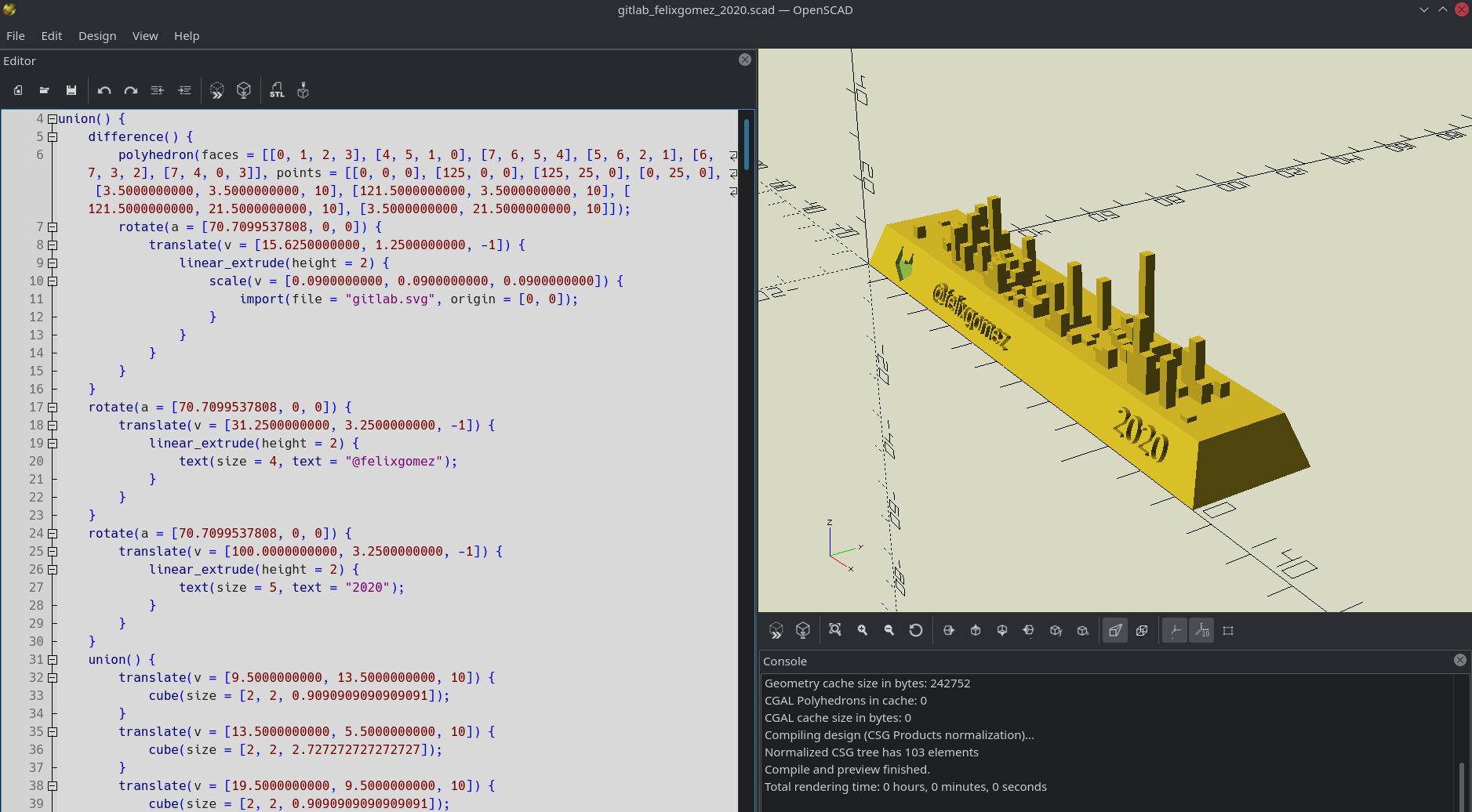The height and width of the screenshot is (812, 1472).
Task: Switch to the Left view
Action: [x=1029, y=630]
